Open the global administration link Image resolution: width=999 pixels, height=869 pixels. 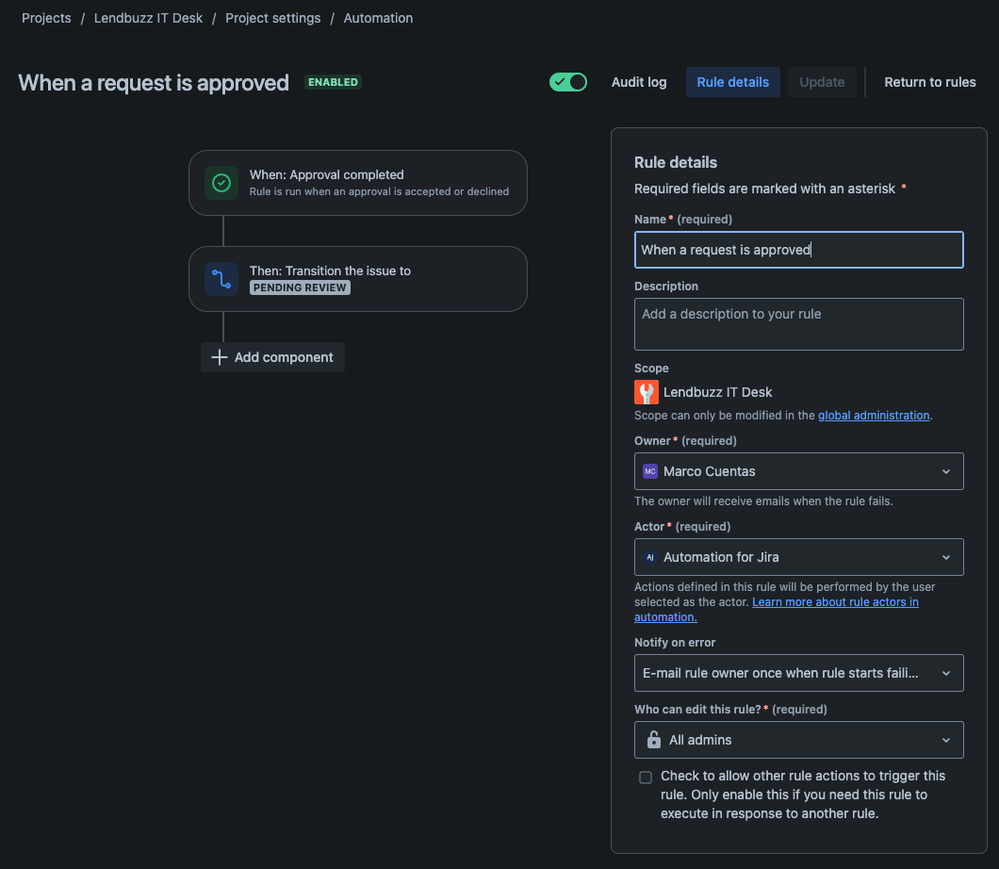[873, 415]
